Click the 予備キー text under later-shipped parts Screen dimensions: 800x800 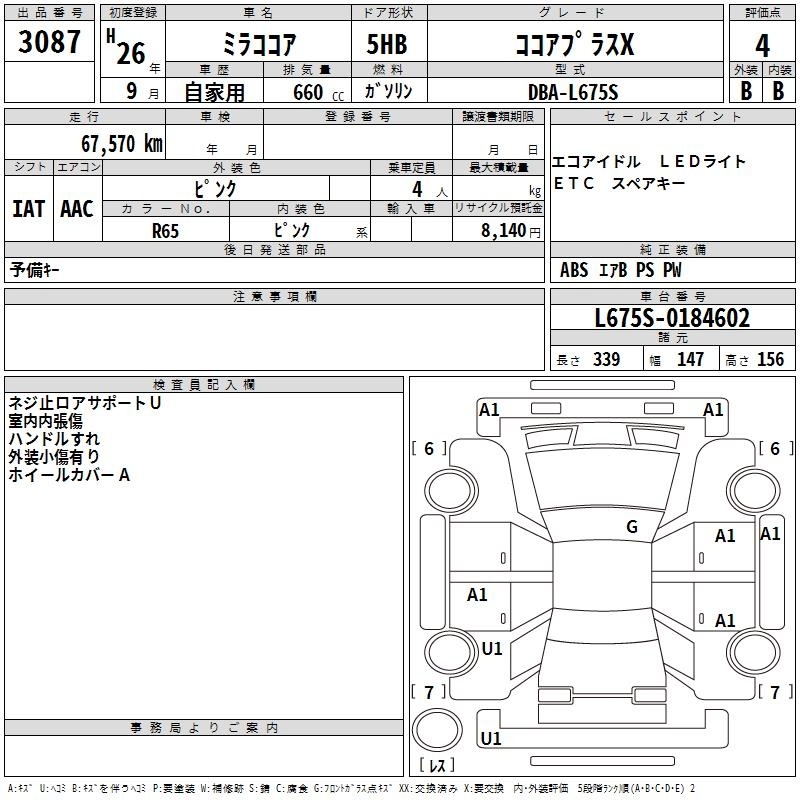click(35, 270)
